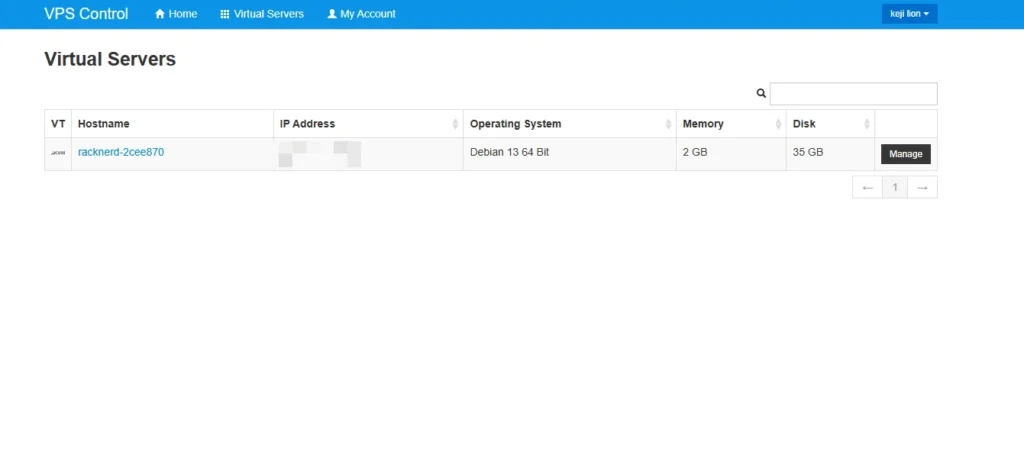This screenshot has width=1024, height=451.
Task: Open the racknerd-2cee870 hostname link
Action: point(121,153)
